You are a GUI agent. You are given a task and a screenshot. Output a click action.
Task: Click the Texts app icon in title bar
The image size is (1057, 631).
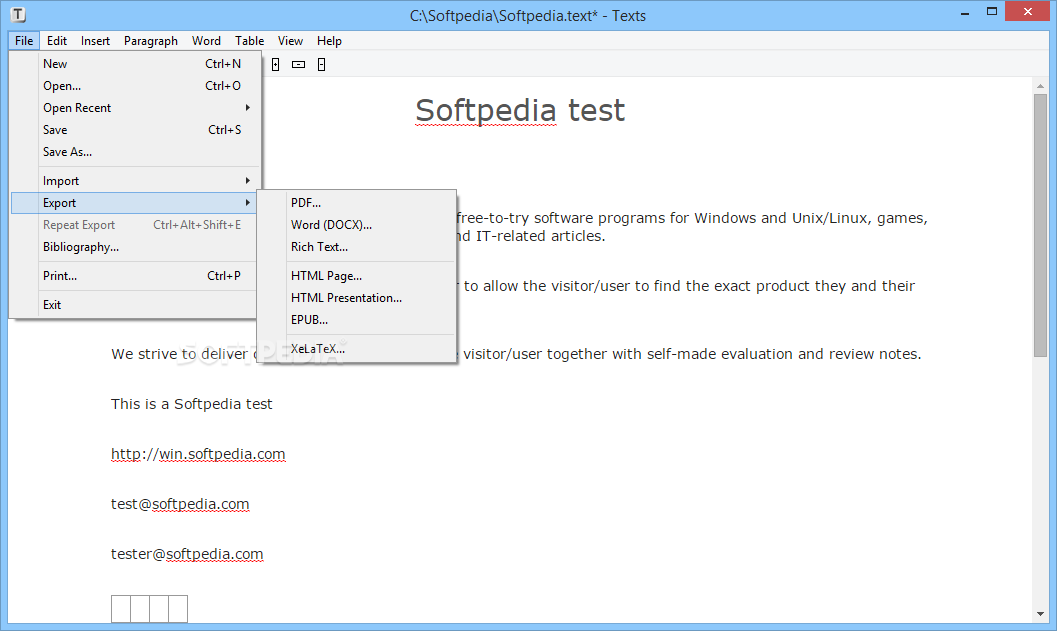pos(18,14)
